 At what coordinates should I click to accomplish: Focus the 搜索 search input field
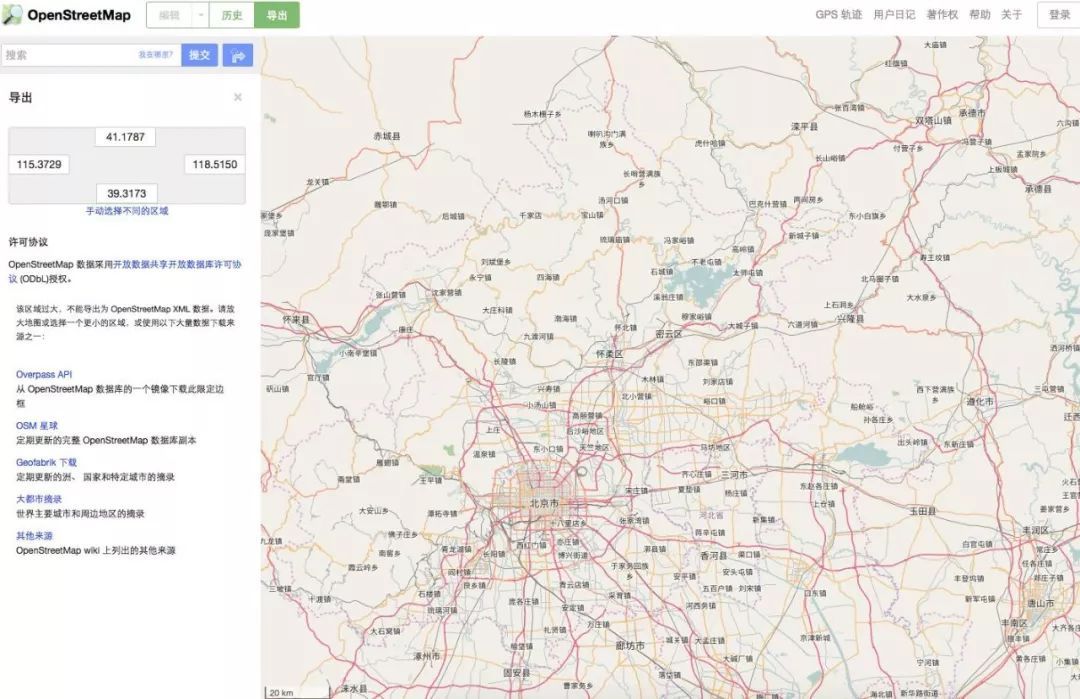pos(91,55)
